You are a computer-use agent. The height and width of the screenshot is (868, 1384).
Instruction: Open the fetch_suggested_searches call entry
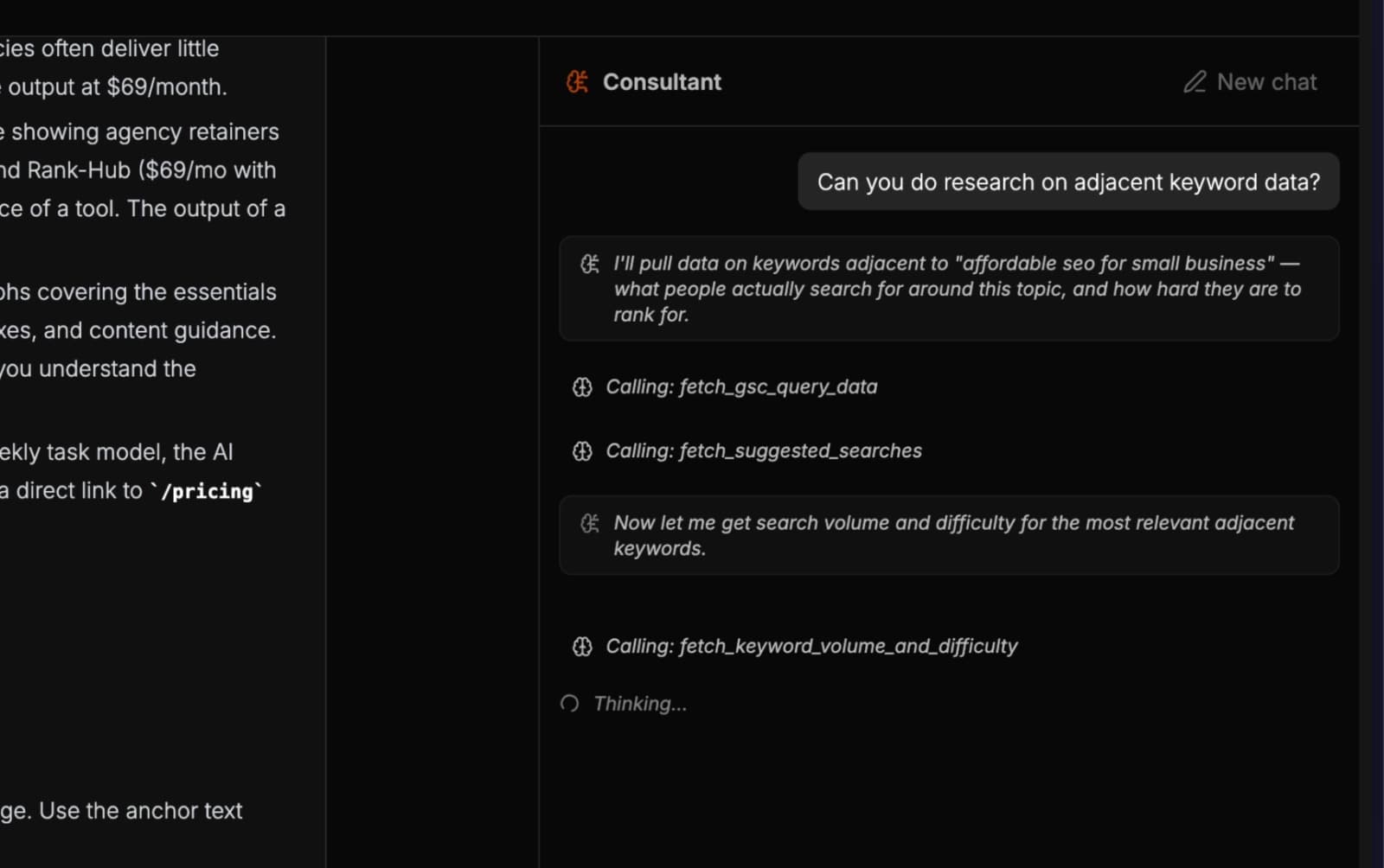pos(747,451)
